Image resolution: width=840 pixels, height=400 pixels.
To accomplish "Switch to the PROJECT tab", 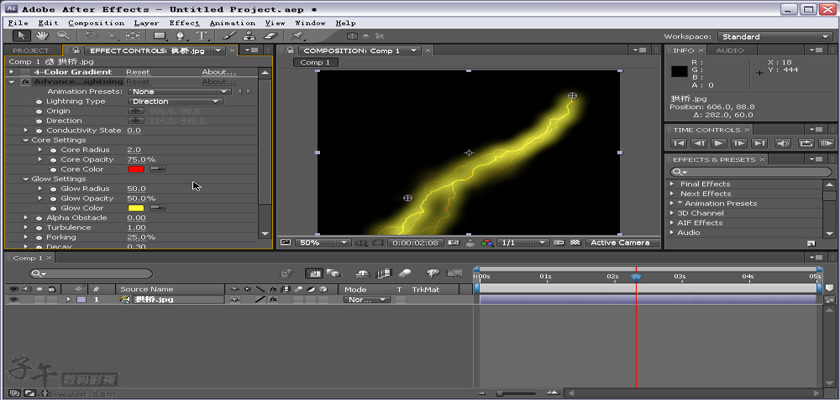I will coord(31,50).
